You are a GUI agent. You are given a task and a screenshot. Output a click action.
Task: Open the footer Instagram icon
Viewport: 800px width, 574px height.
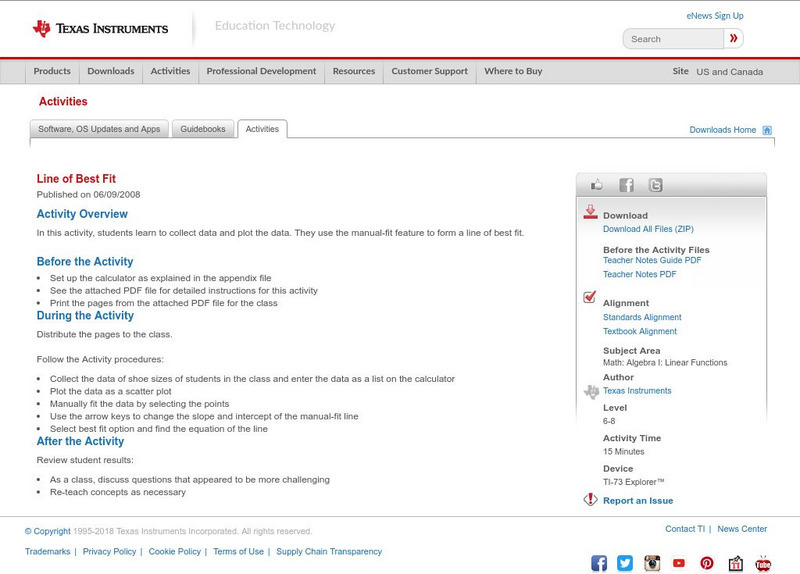[x=652, y=563]
